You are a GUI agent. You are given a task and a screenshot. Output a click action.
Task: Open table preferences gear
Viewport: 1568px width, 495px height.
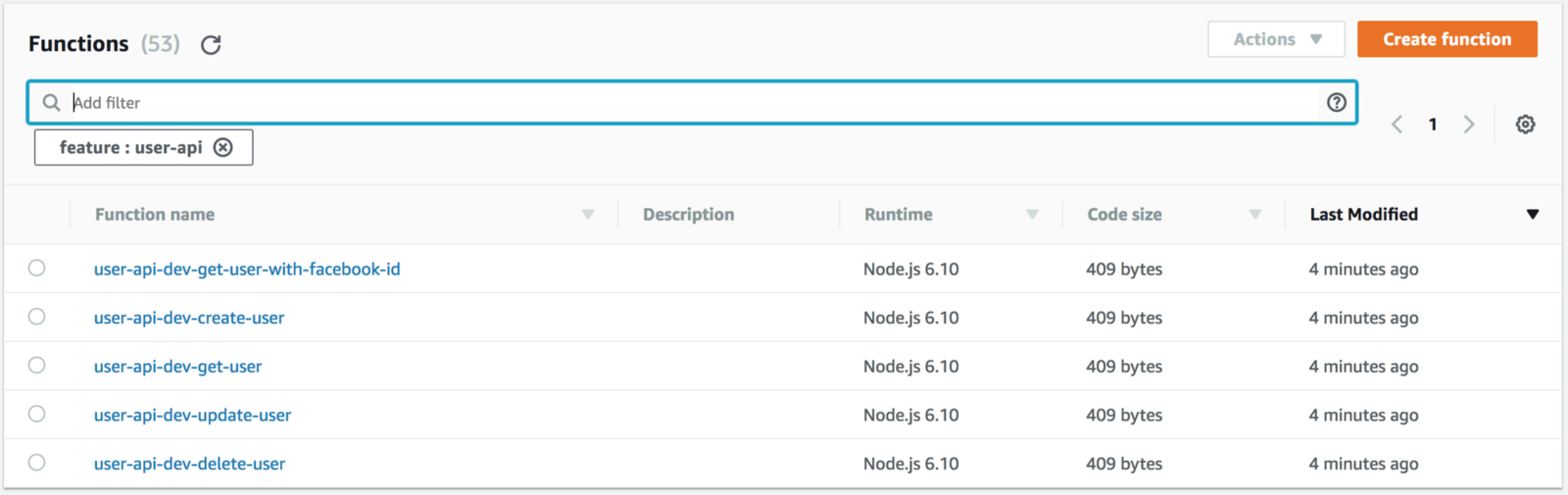1525,124
